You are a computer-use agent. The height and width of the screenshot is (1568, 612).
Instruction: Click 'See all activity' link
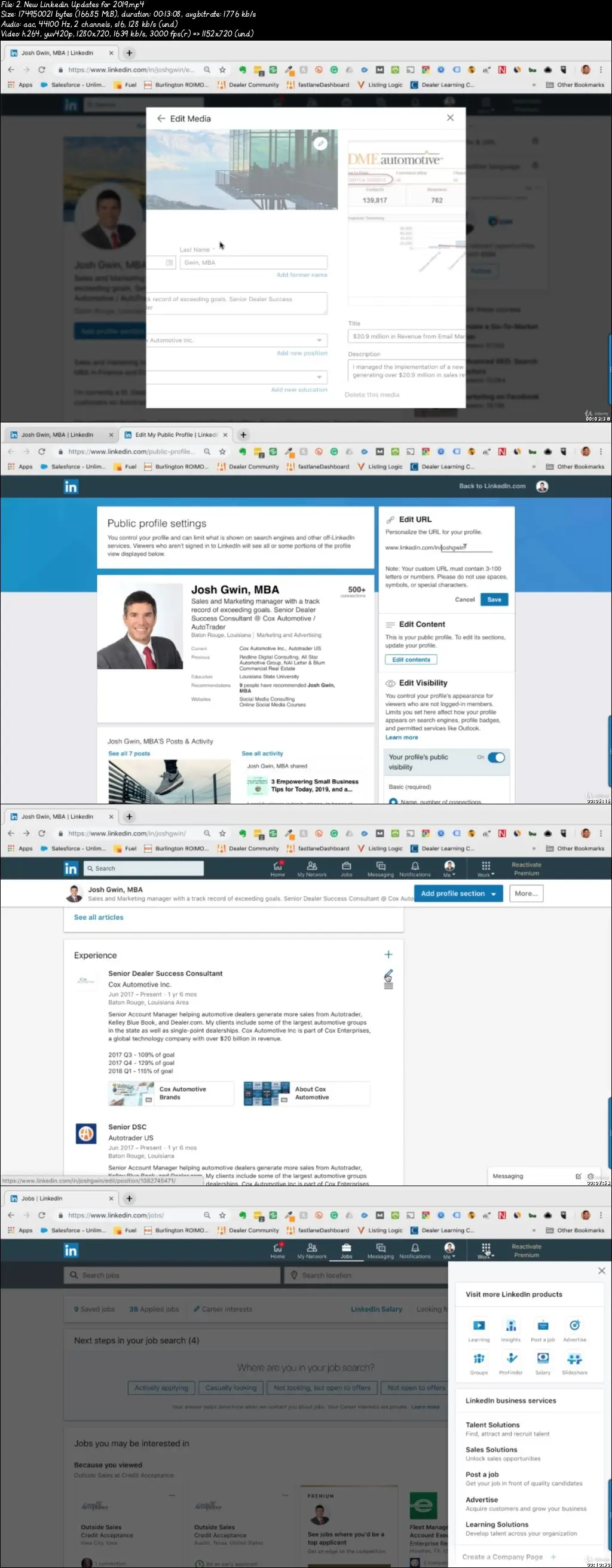point(262,753)
